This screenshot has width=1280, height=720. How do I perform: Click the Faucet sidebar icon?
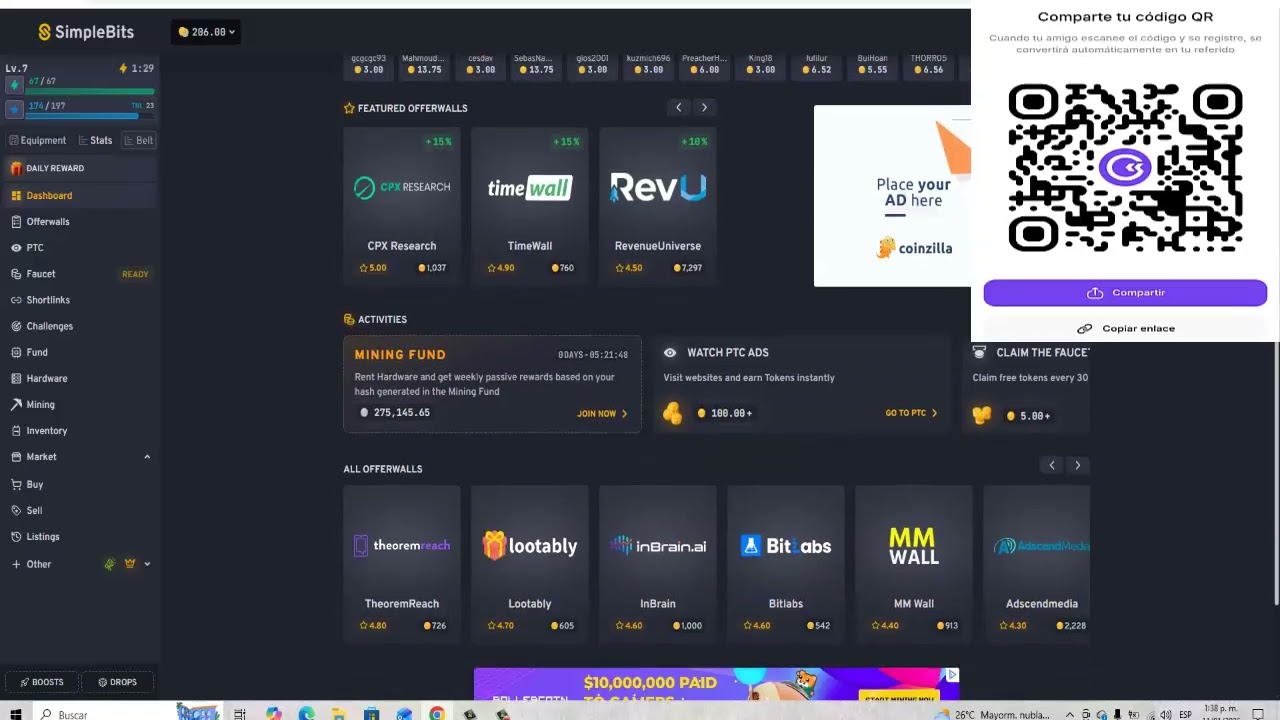pyautogui.click(x=16, y=273)
